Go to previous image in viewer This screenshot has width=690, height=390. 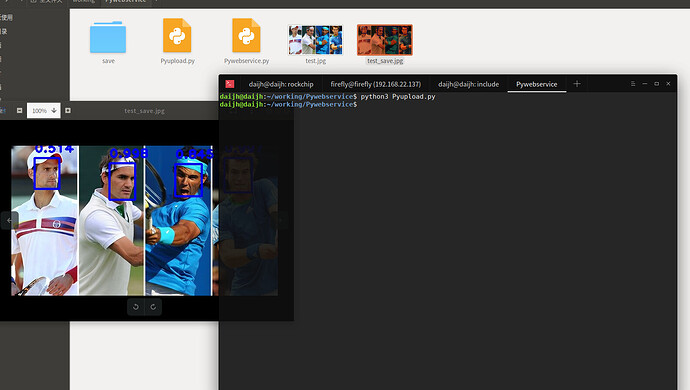click(x=9, y=220)
